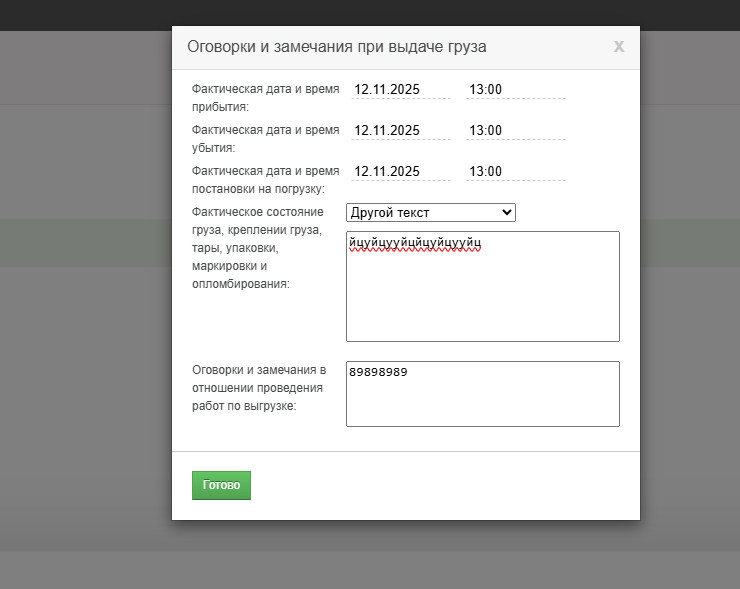Open the 'Другой текст' dropdown
The height and width of the screenshot is (589, 740).
431,212
